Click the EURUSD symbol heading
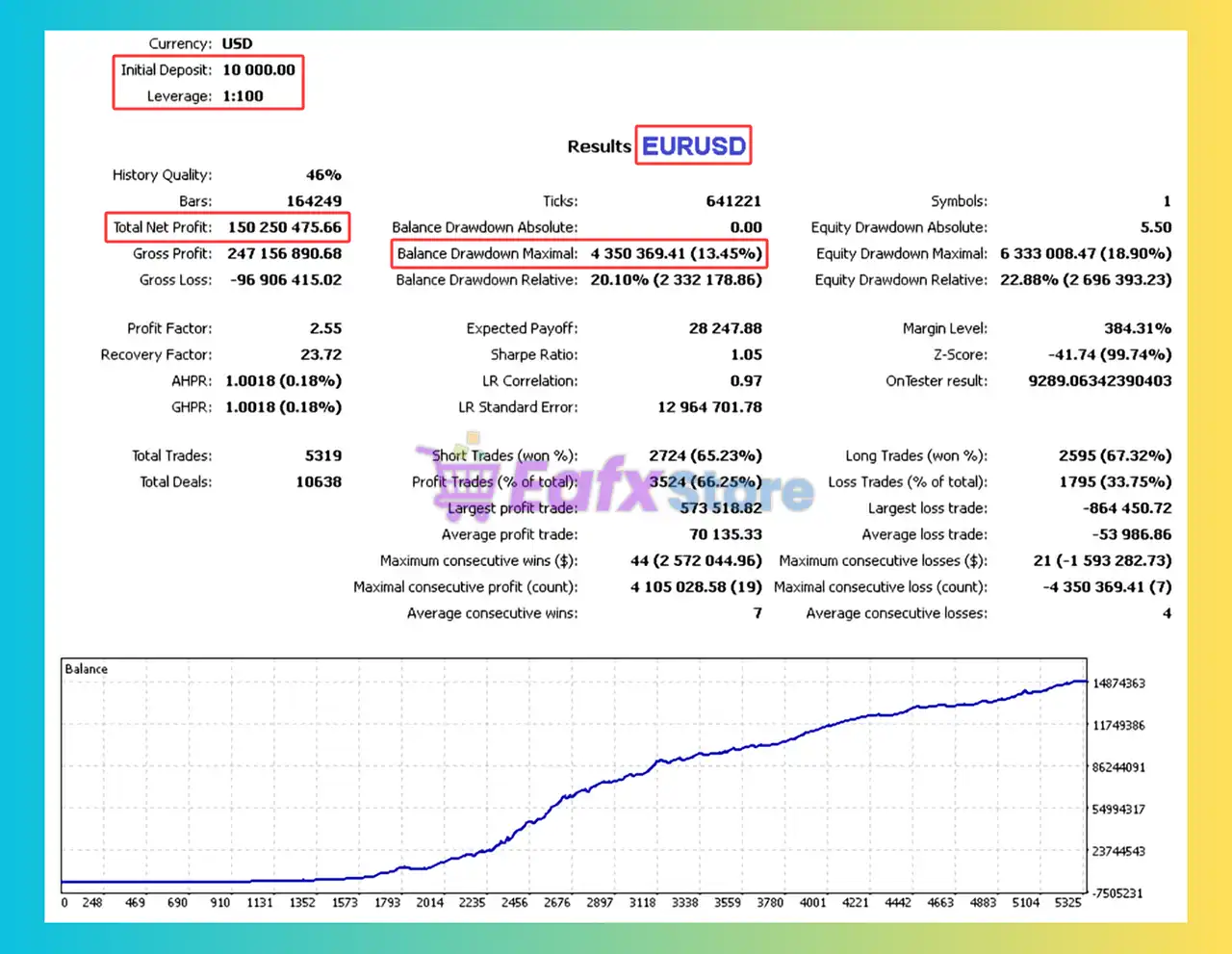This screenshot has height=954, width=1232. (693, 146)
